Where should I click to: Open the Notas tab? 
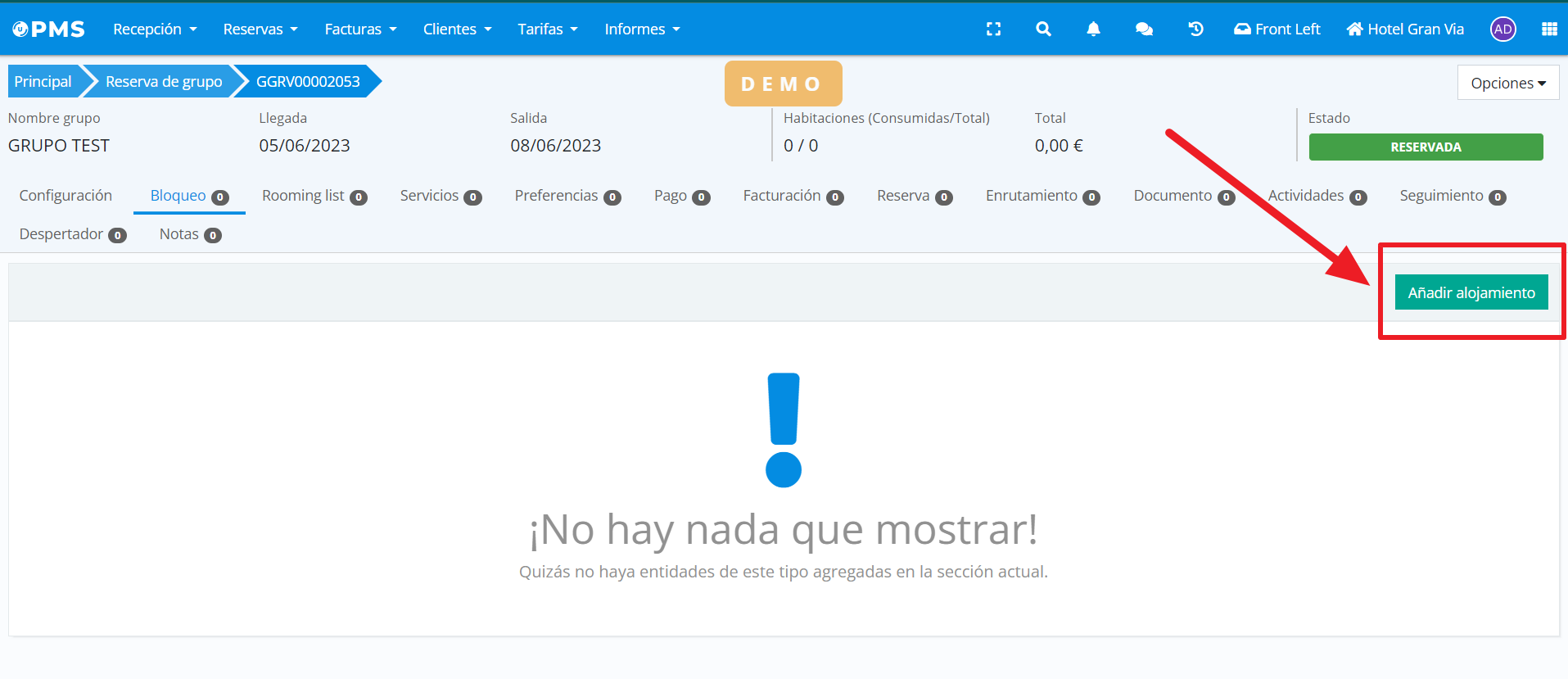coord(189,234)
